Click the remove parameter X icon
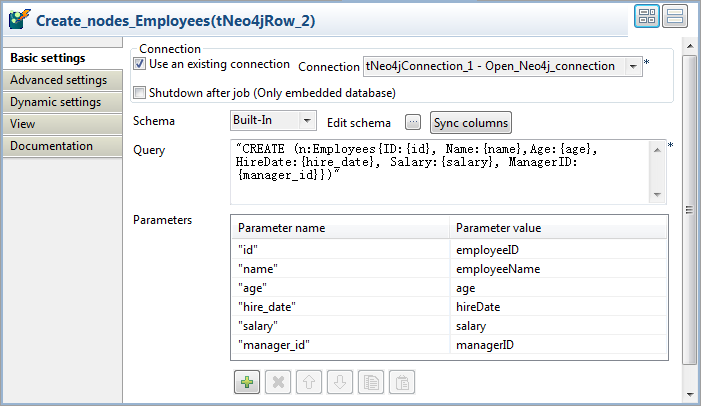Screen dimensions: 701x406 point(278,382)
